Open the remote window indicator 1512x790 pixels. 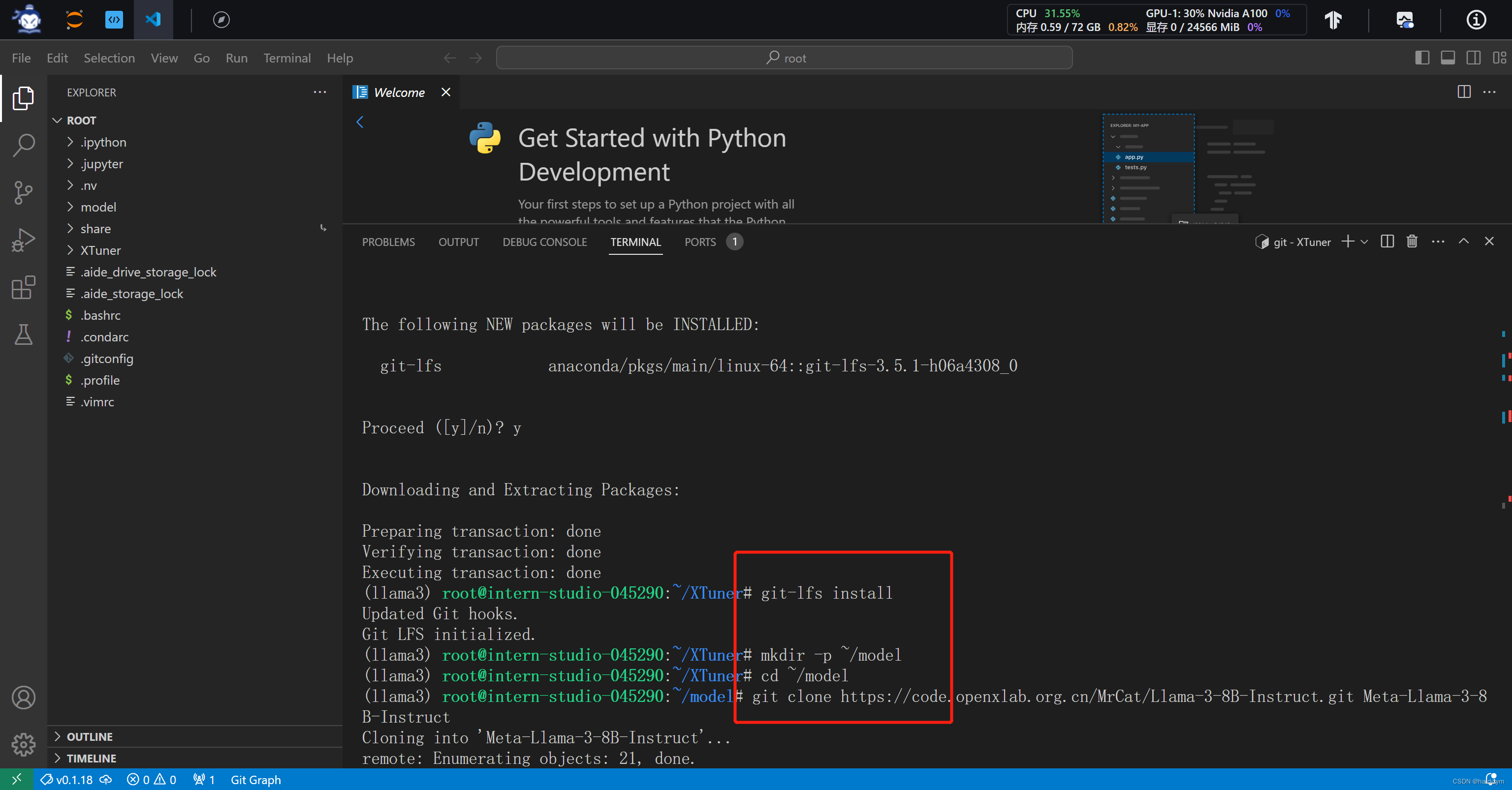[16, 780]
